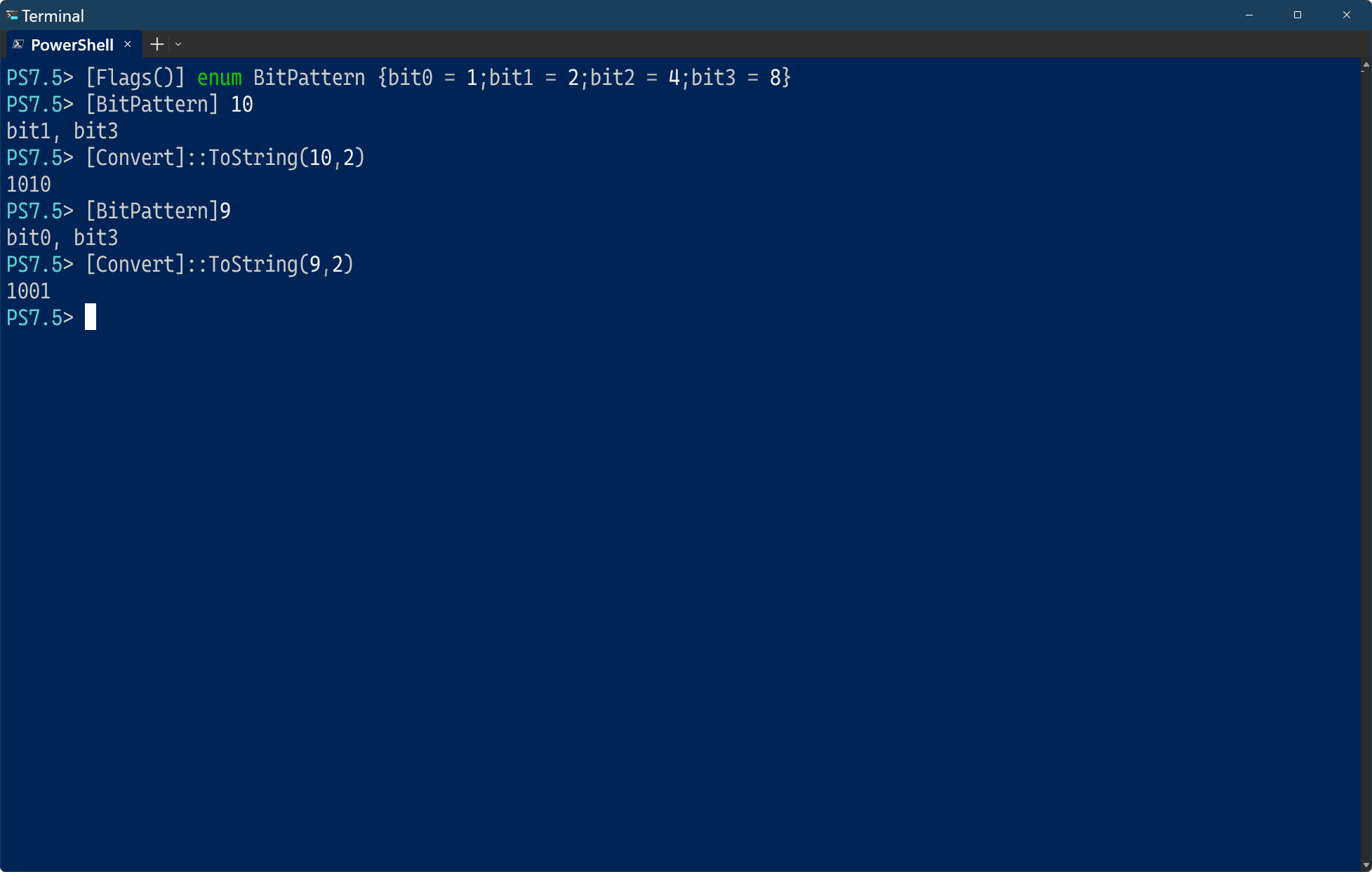Minimize the Terminal window
The width and height of the screenshot is (1372, 872).
click(x=1249, y=15)
